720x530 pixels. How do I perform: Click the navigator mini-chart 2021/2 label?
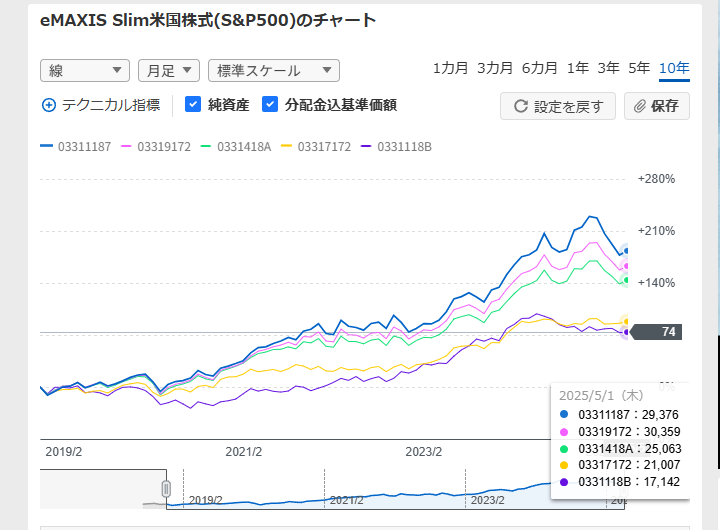pyautogui.click(x=347, y=500)
